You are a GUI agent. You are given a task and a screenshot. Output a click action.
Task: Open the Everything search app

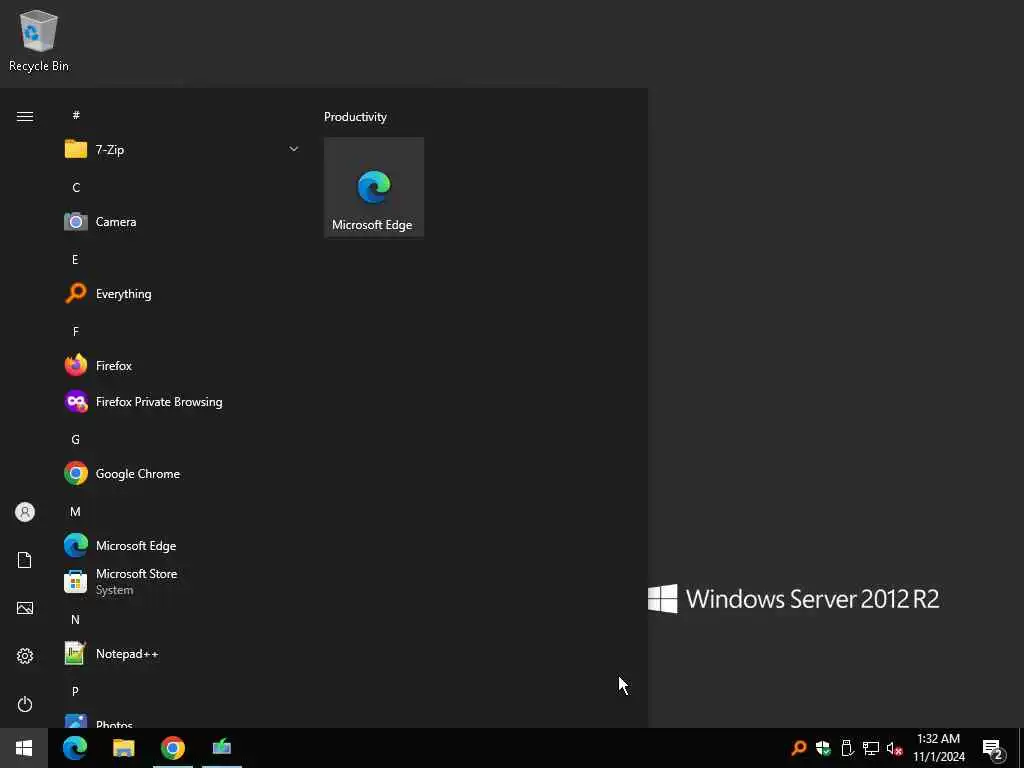tap(182, 293)
